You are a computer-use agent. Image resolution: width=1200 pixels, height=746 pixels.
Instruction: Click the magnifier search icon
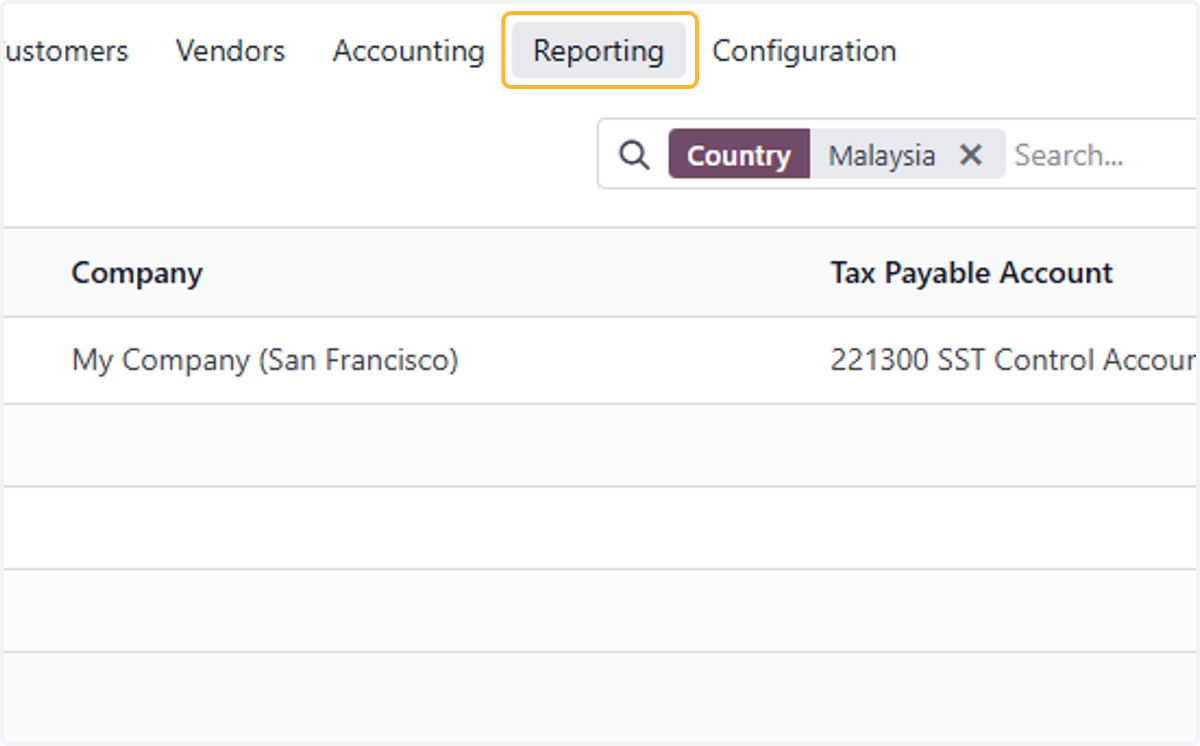pos(634,155)
